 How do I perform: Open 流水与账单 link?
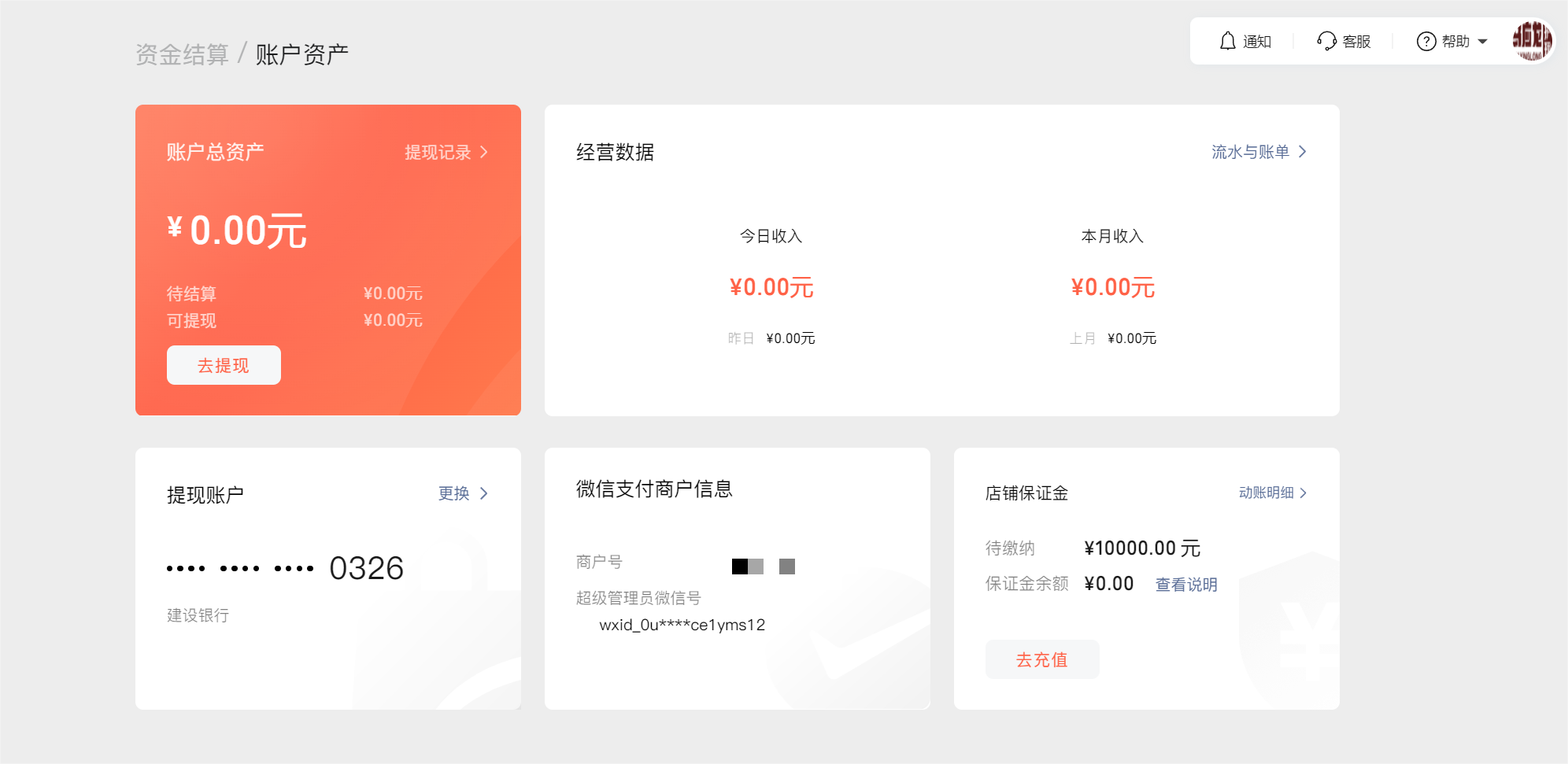coord(1250,152)
